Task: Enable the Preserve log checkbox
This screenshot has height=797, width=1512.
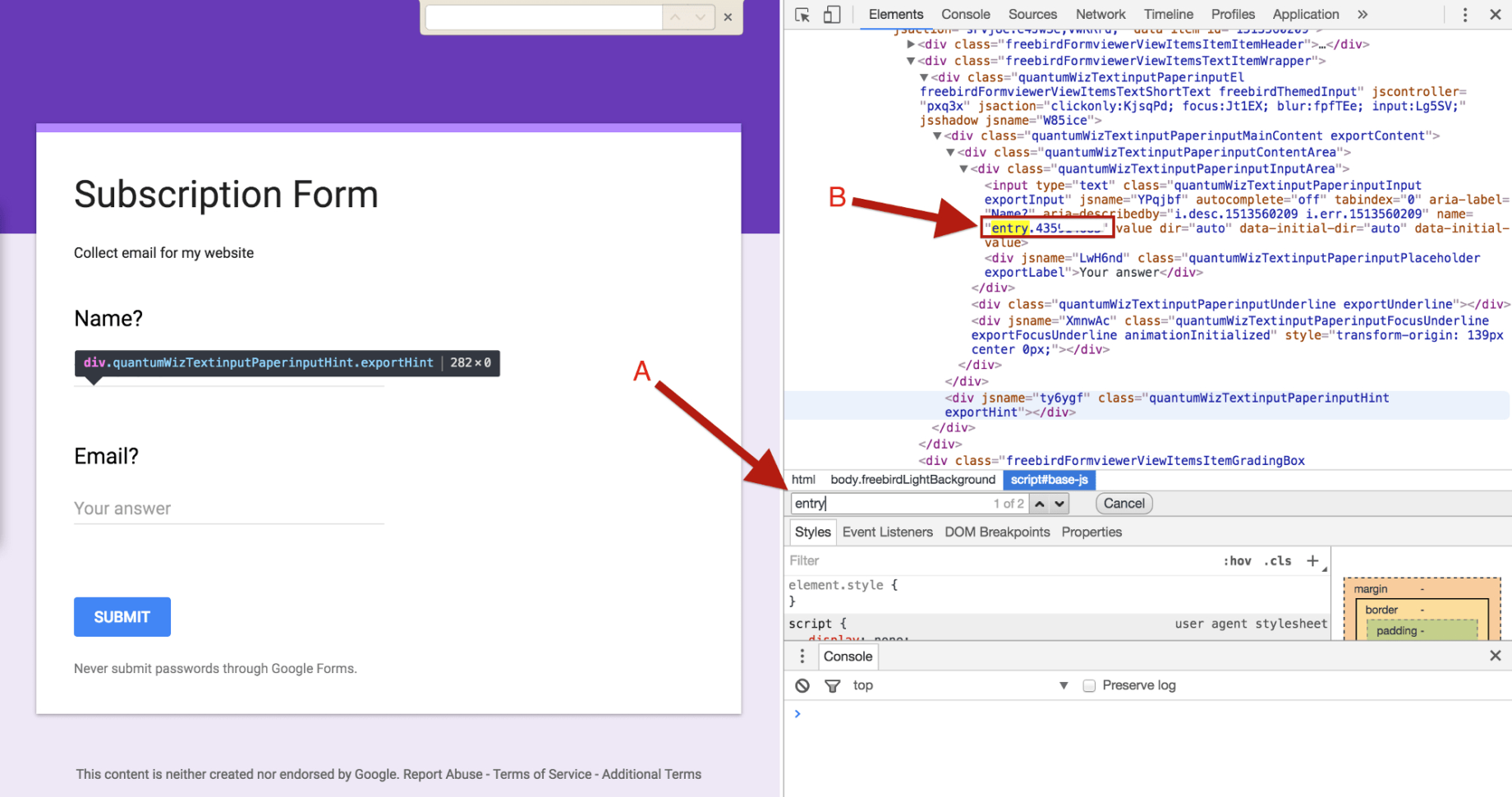Action: 1089,685
